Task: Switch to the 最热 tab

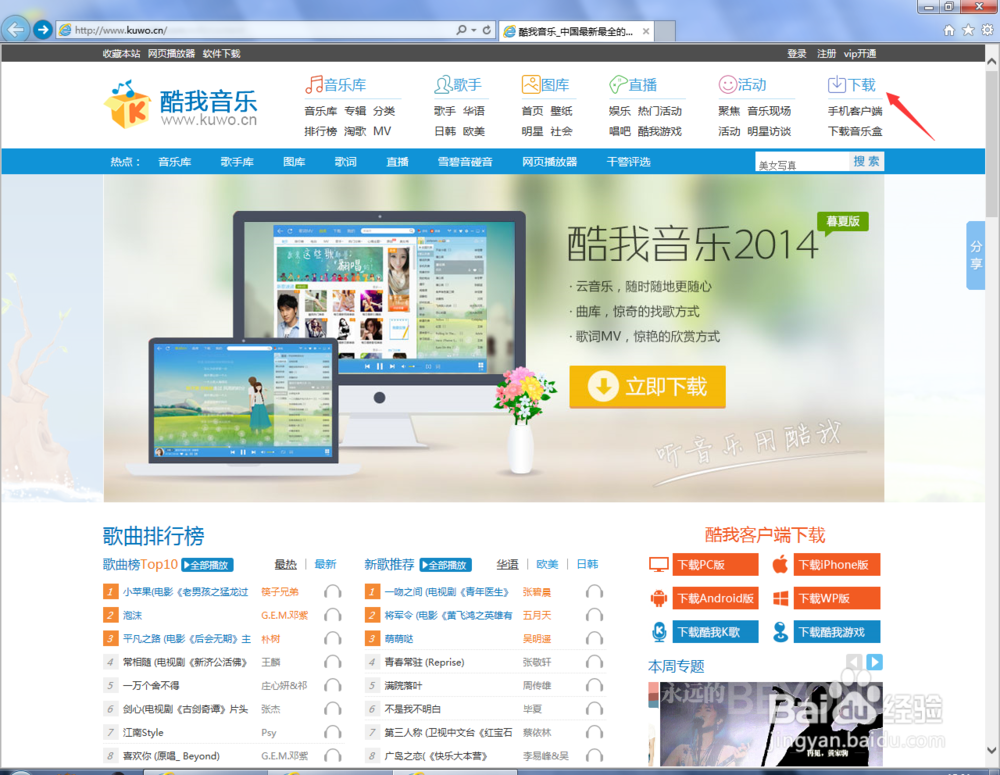Action: [x=286, y=565]
